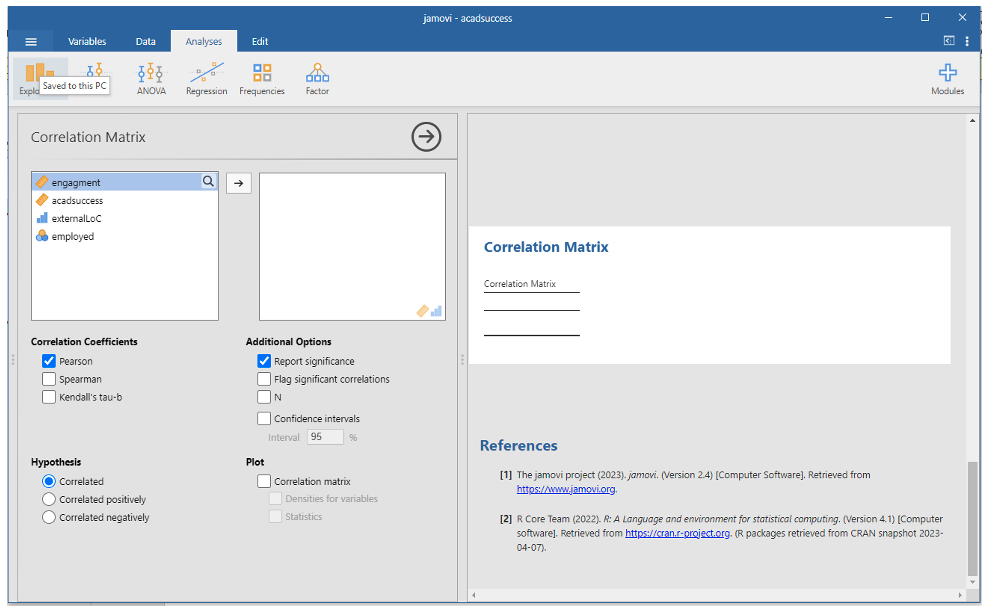
Task: Click the hamburger main menu icon
Action: click(31, 41)
